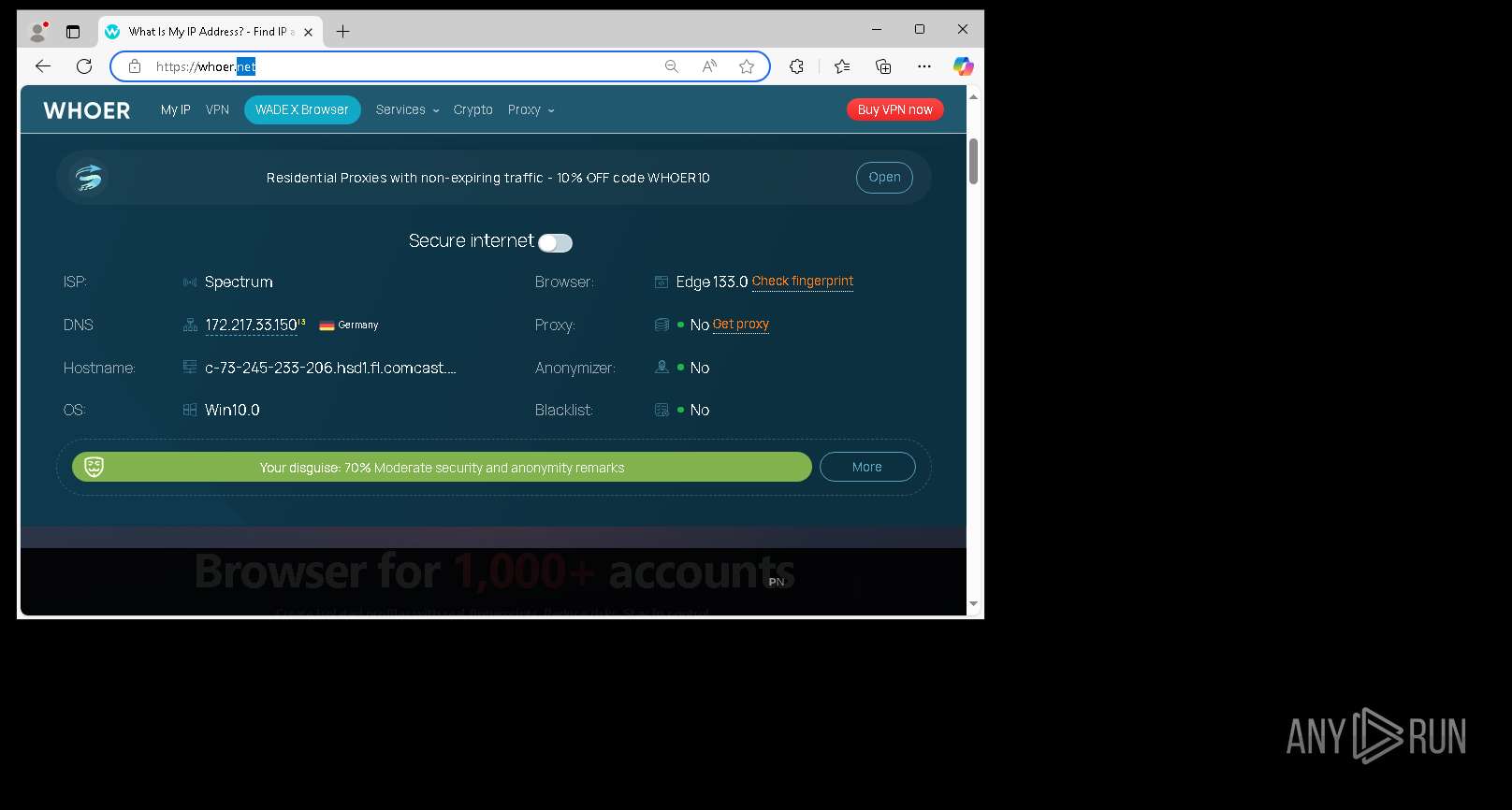This screenshot has height=810, width=1512.
Task: Open the VPN nav item
Action: pos(217,109)
